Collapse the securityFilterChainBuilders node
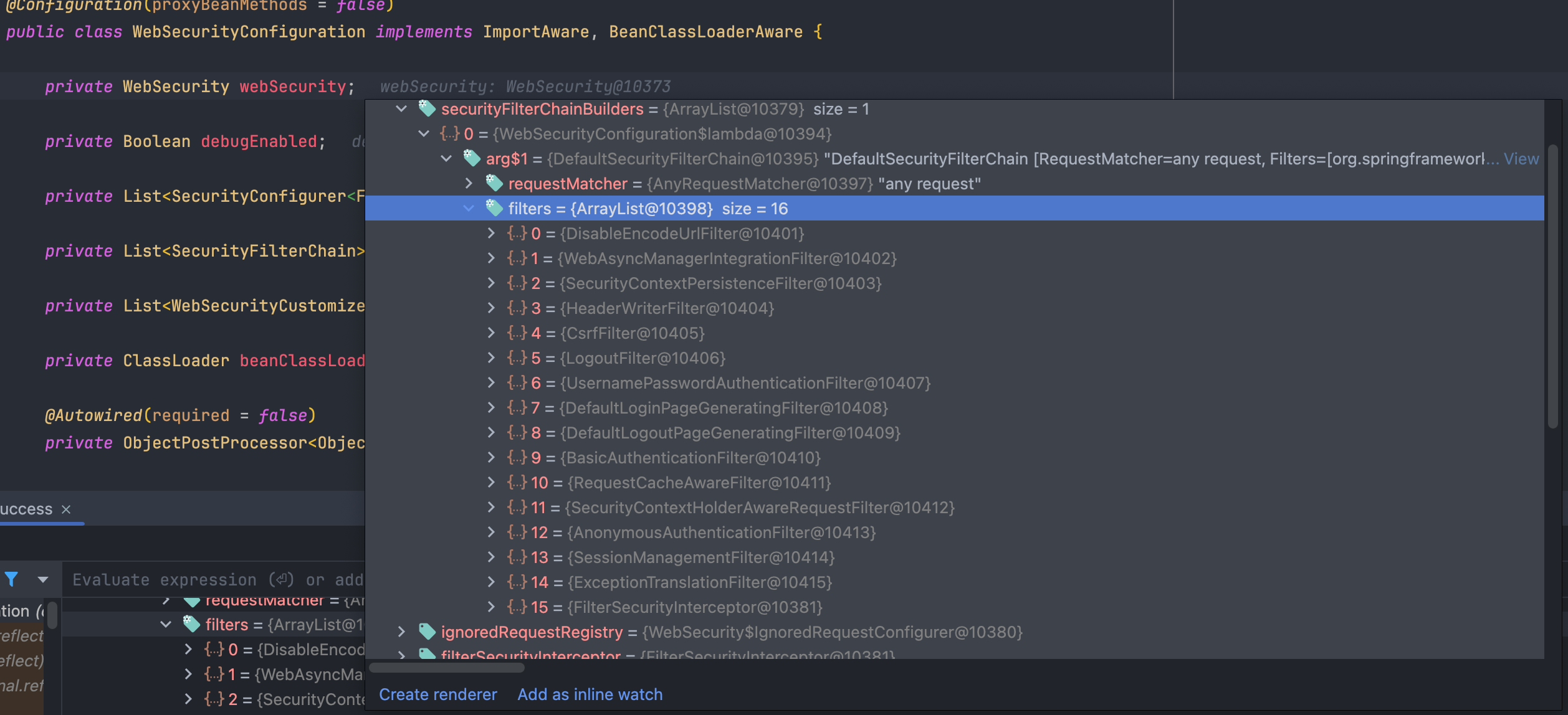 coord(402,109)
